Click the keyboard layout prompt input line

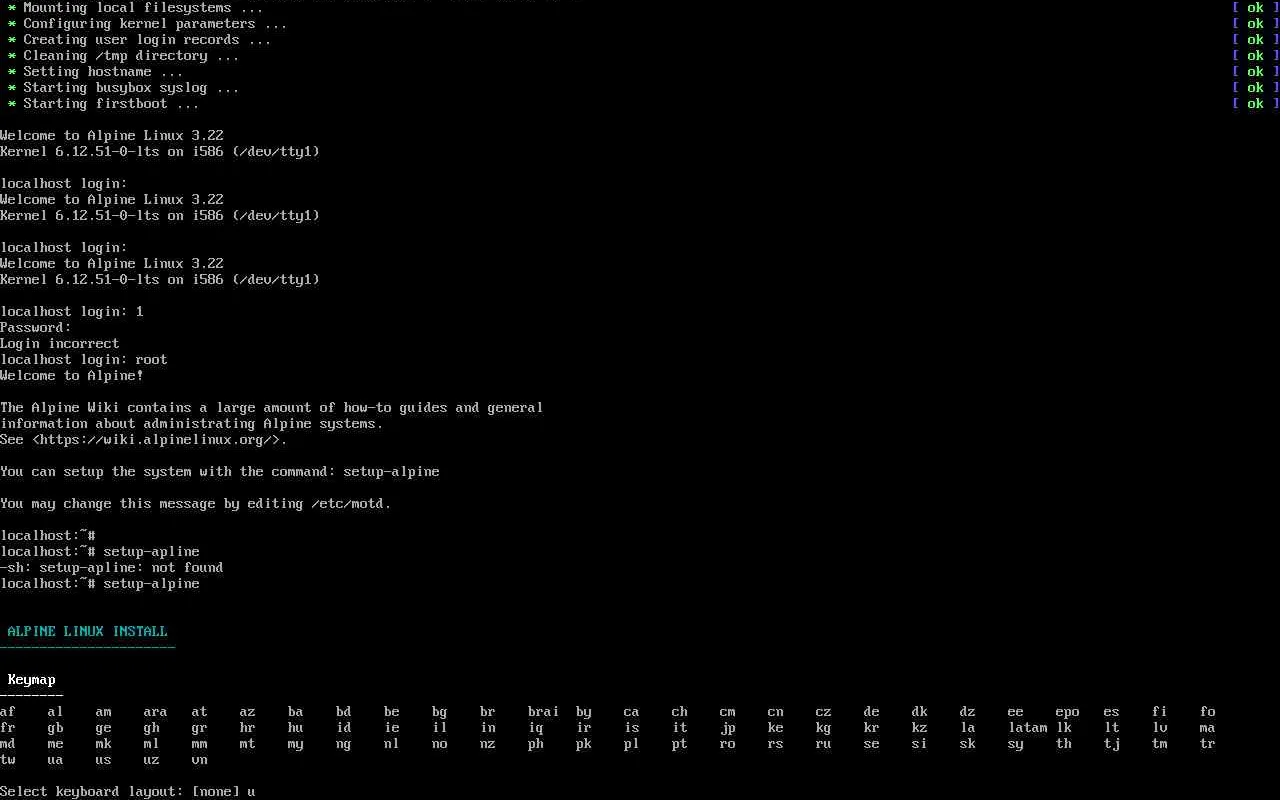tap(128, 791)
